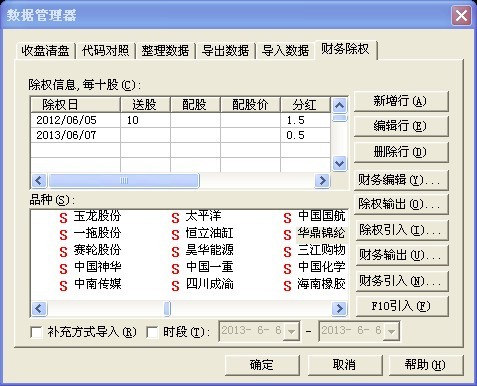Screen dimensions: 477x386
Task: Click the 送股 column header
Action: click(x=145, y=105)
